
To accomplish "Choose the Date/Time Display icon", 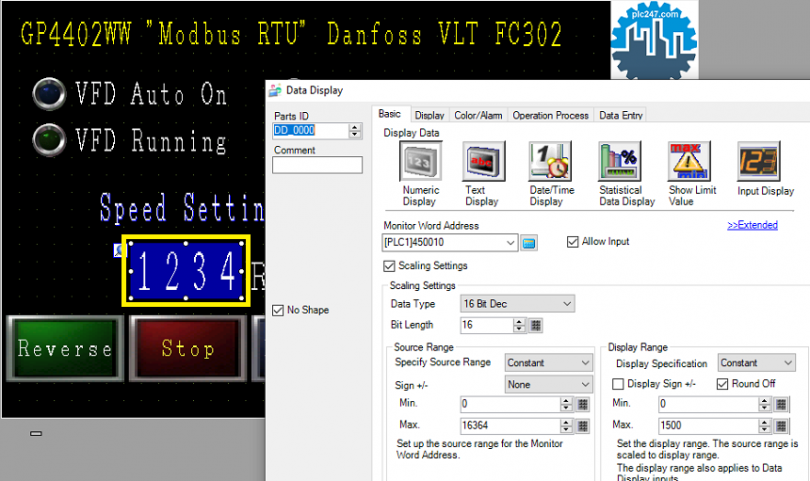I will click(550, 161).
